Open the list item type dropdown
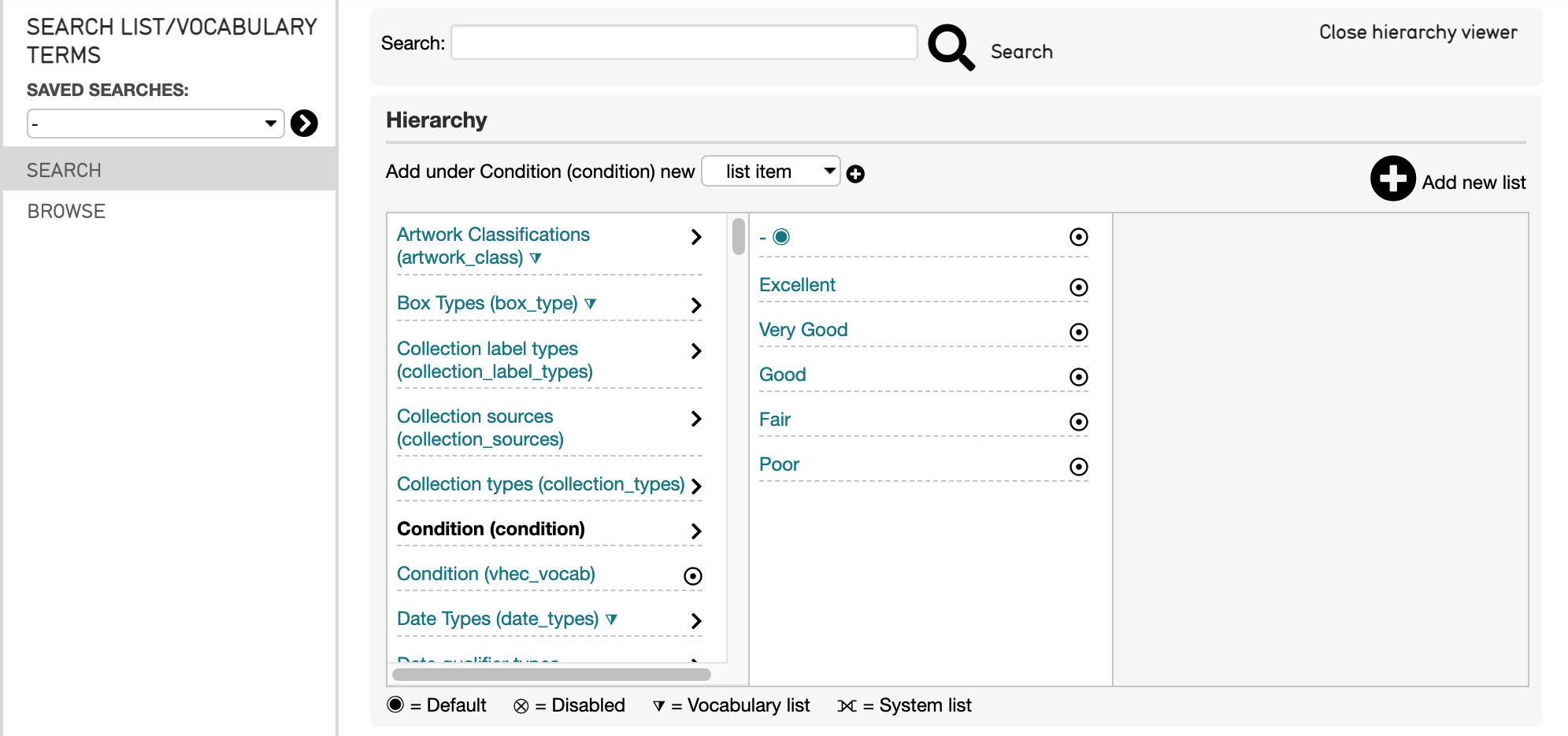This screenshot has height=736, width=1568. click(x=770, y=172)
